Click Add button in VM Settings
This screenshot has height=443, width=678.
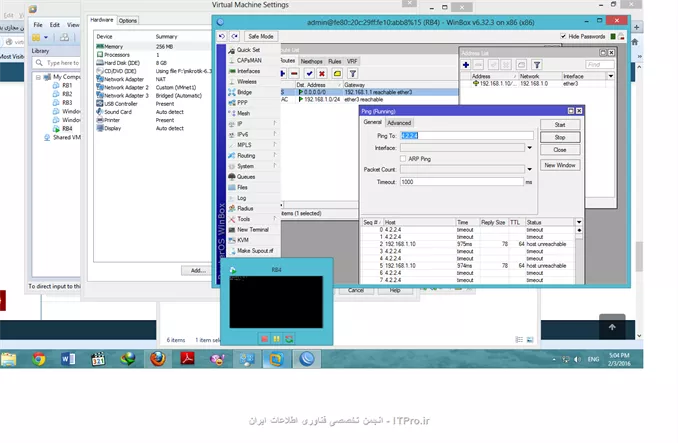pyautogui.click(x=198, y=271)
